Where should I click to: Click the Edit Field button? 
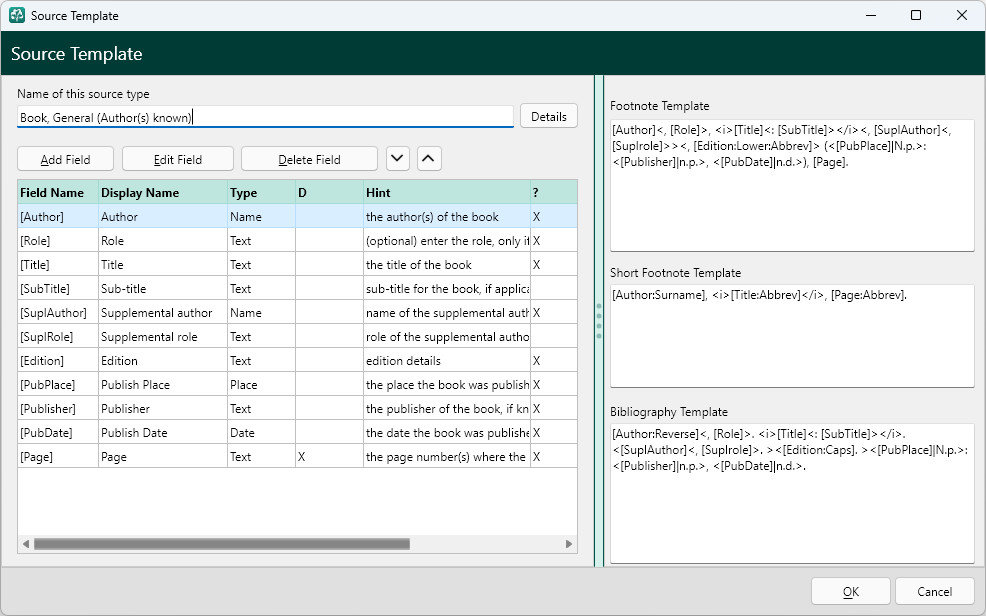tap(178, 159)
